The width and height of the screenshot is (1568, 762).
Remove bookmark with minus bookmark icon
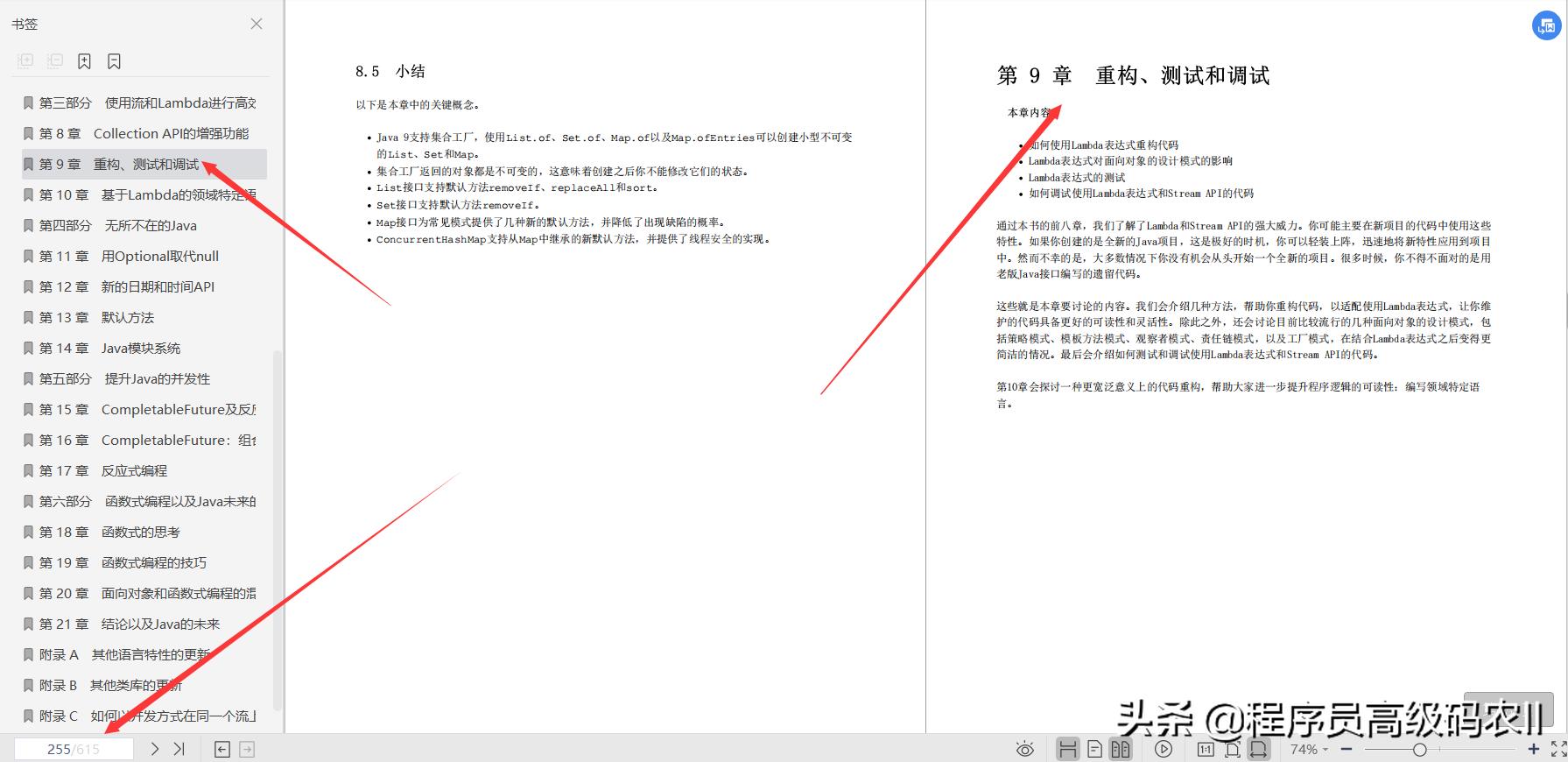pyautogui.click(x=114, y=61)
